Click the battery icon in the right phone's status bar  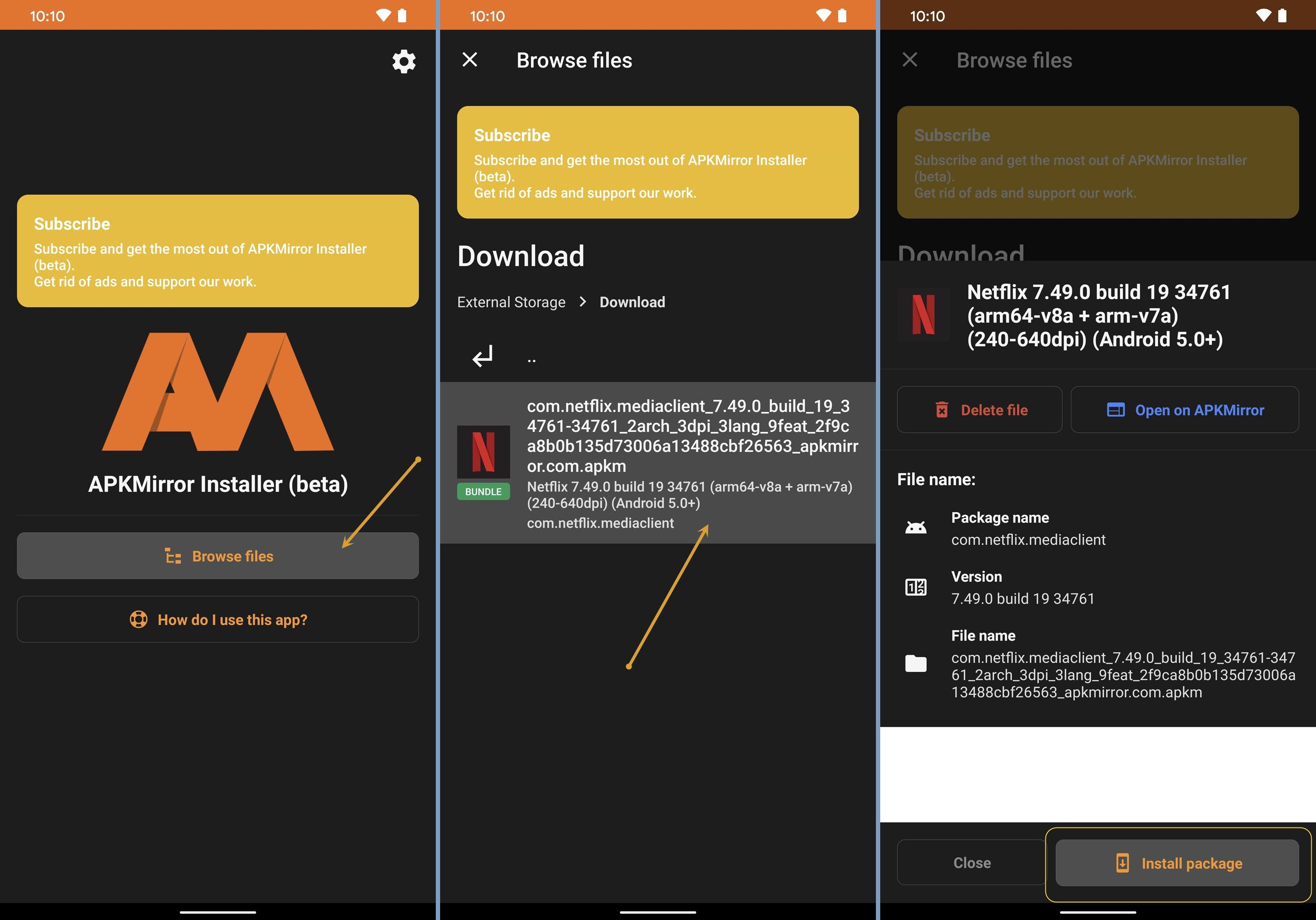click(x=1282, y=16)
